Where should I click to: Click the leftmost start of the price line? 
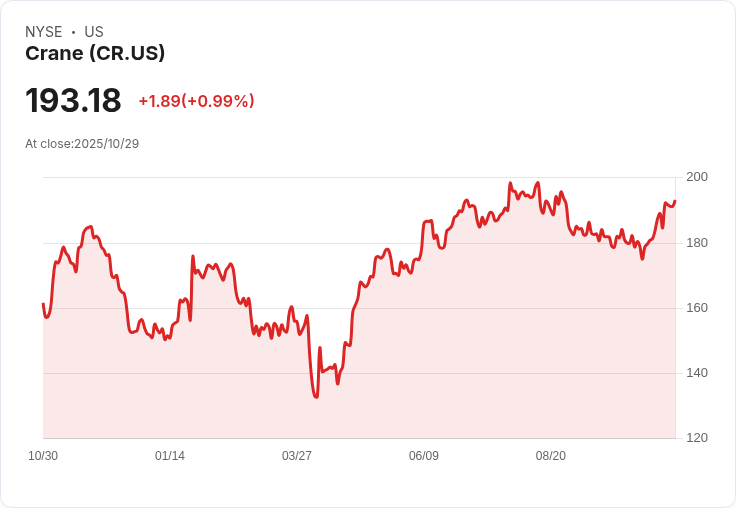pyautogui.click(x=43, y=303)
